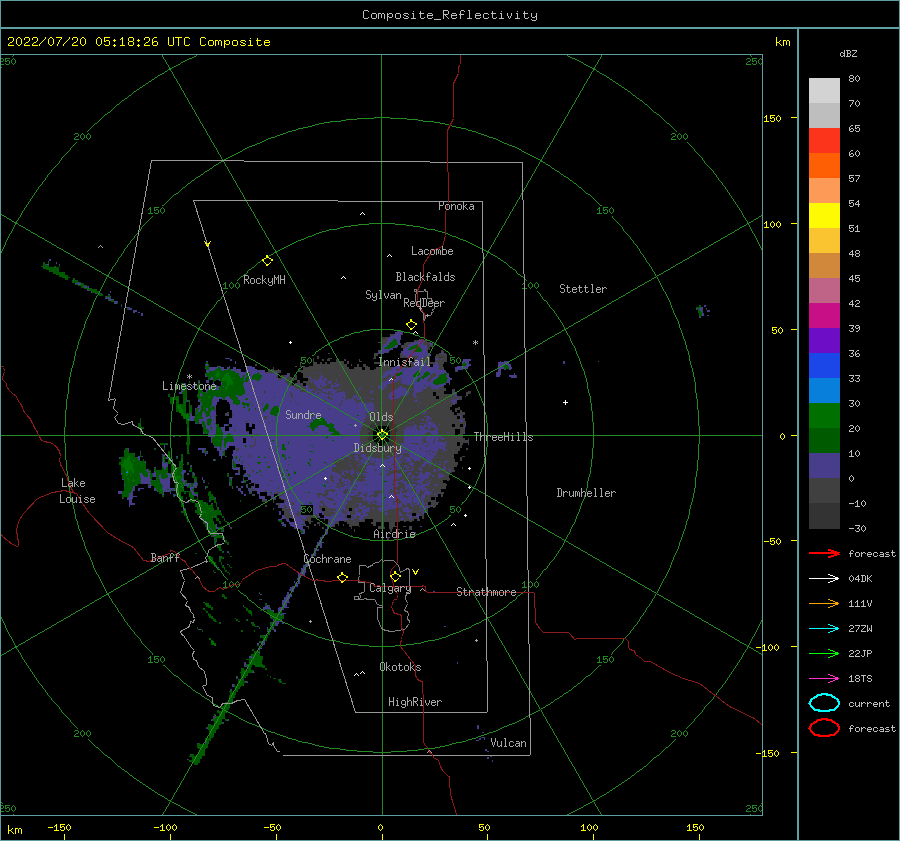
Task: Click the red 'forecast' ellipse icon
Action: [x=824, y=728]
